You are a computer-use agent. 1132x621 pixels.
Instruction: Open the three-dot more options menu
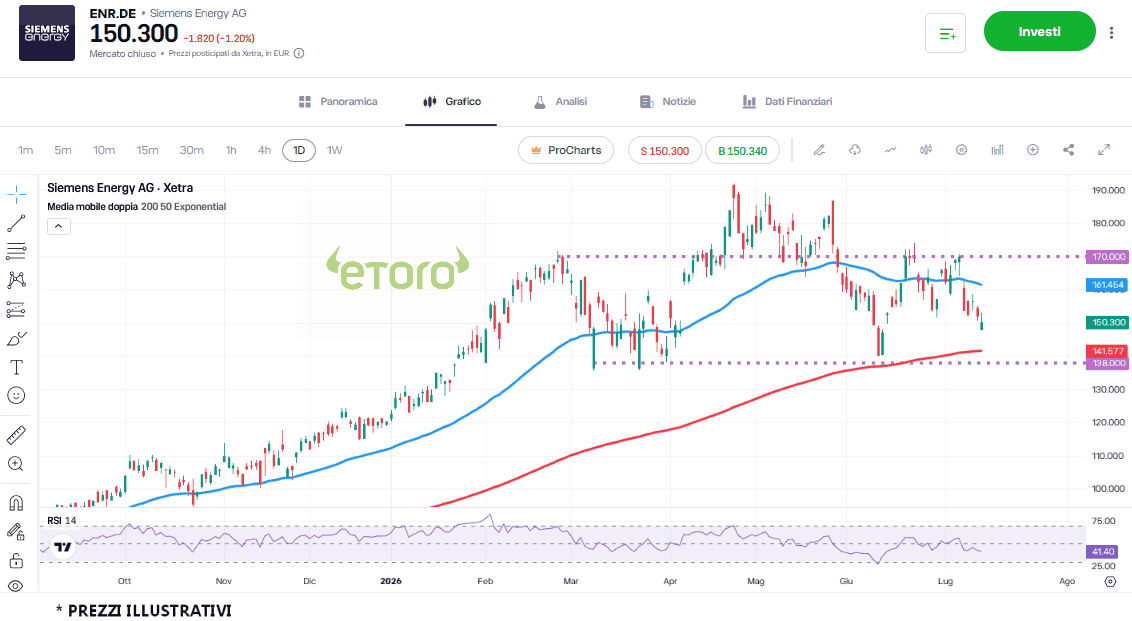click(x=1111, y=32)
